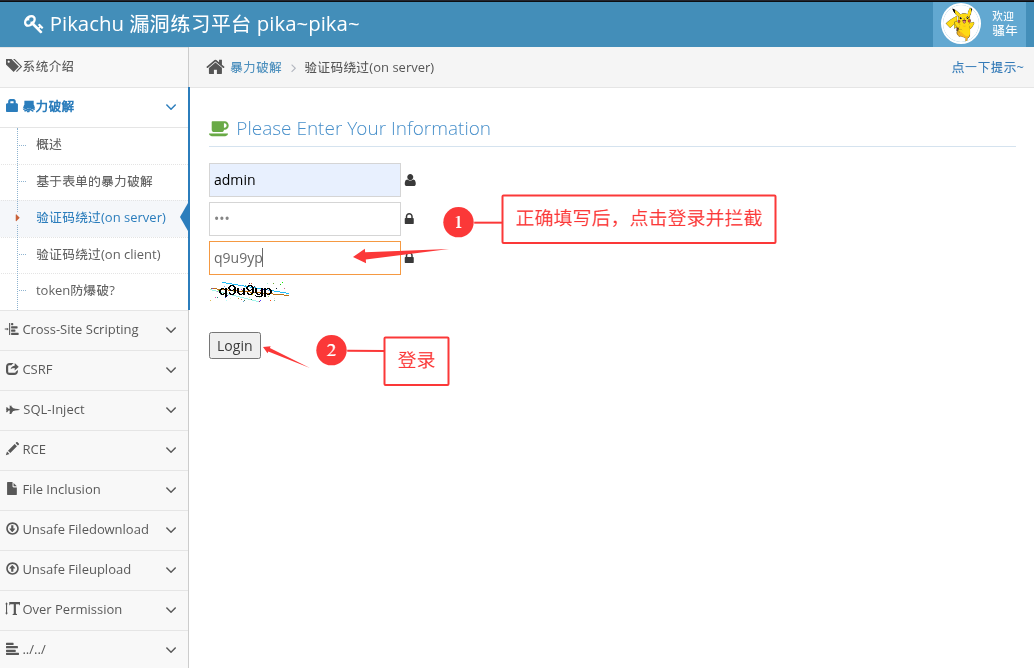Expand the ../../ chevron

[171, 650]
